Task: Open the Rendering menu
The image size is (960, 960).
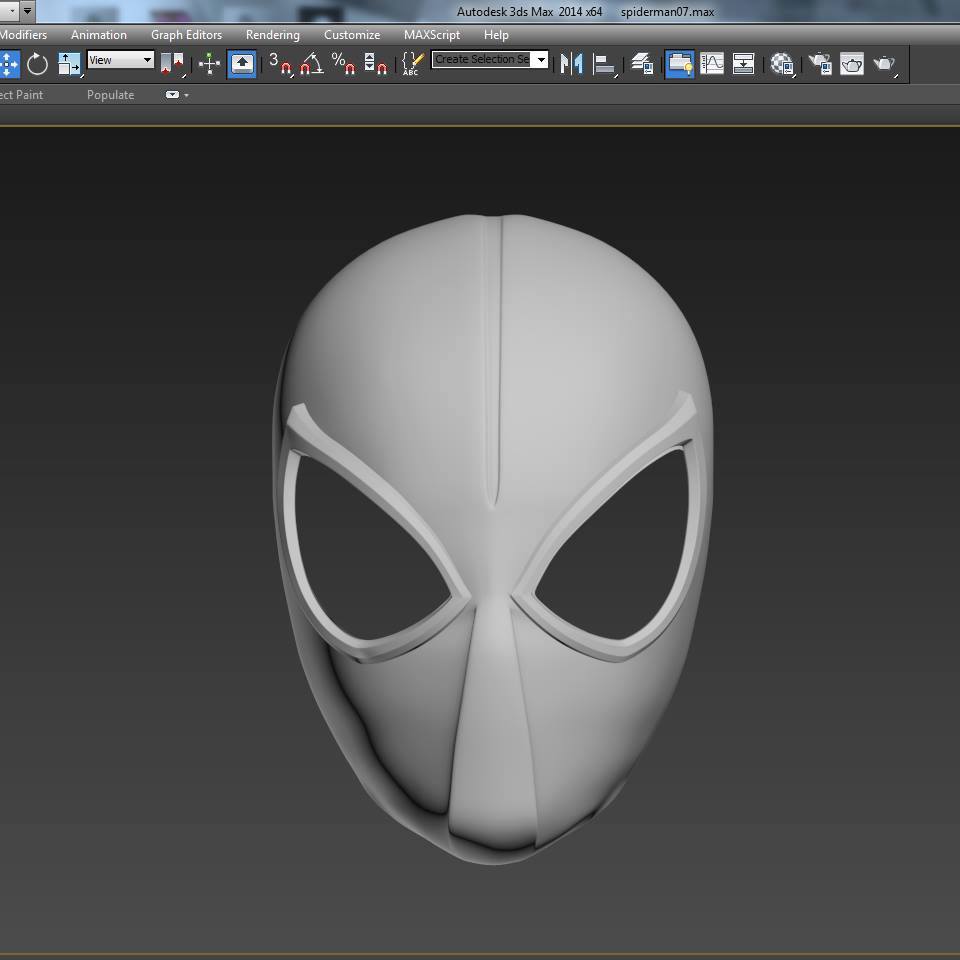Action: coord(272,35)
